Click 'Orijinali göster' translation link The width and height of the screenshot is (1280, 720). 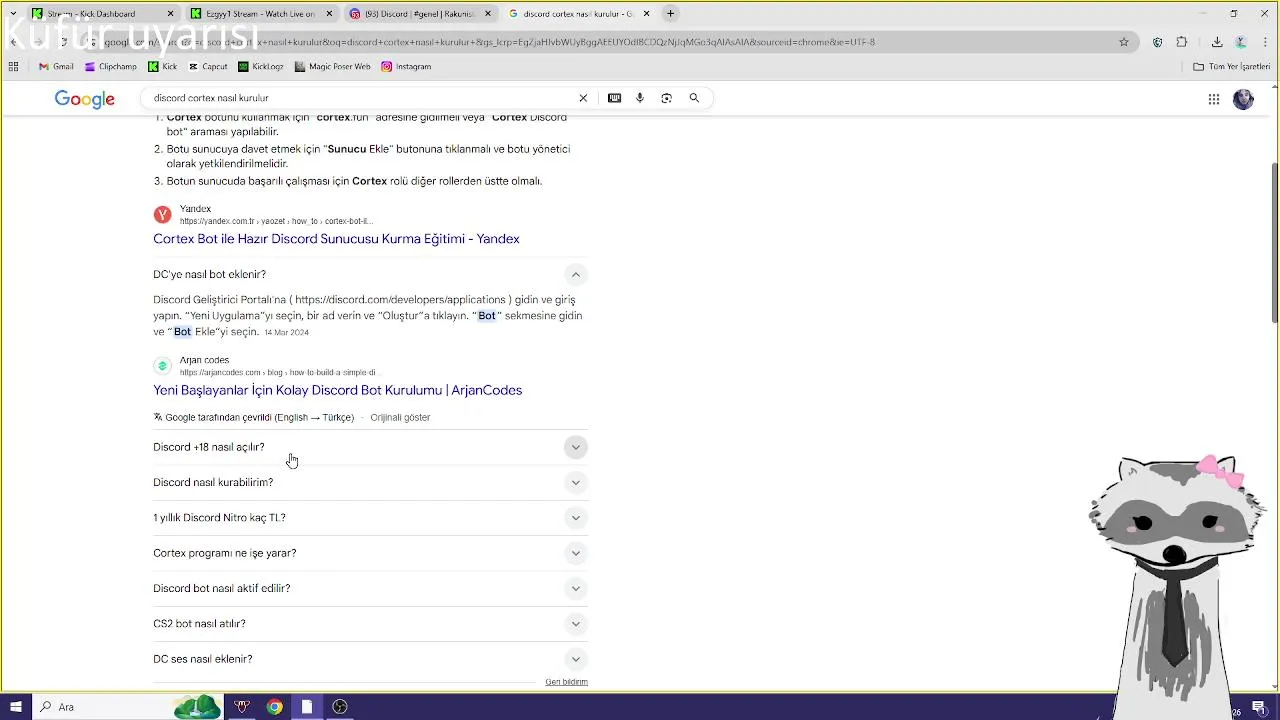[x=400, y=417]
